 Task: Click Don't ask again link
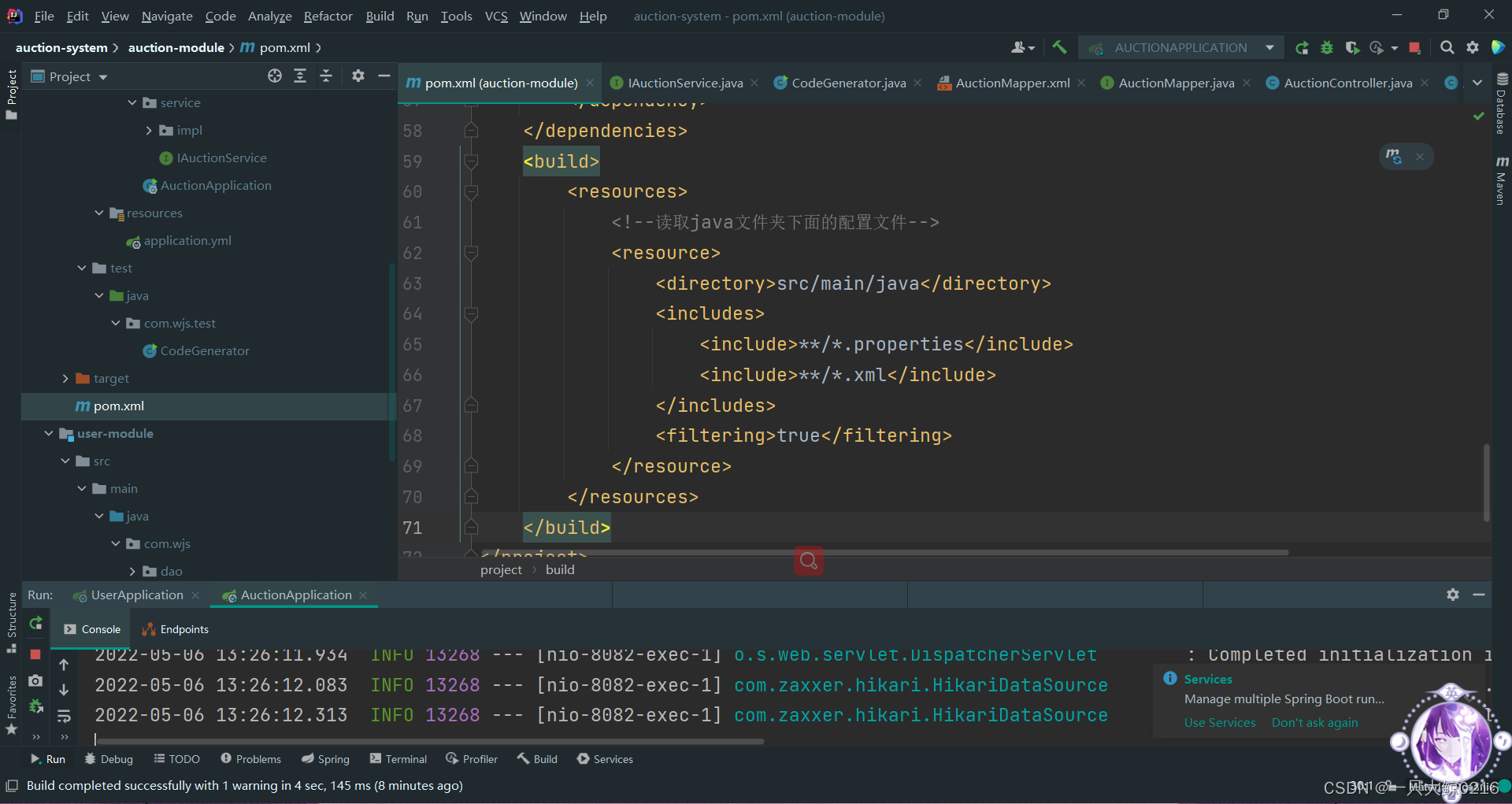[1314, 723]
